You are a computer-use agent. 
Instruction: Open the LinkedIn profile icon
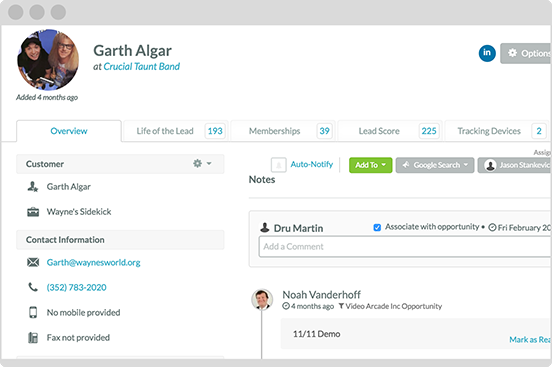click(487, 53)
